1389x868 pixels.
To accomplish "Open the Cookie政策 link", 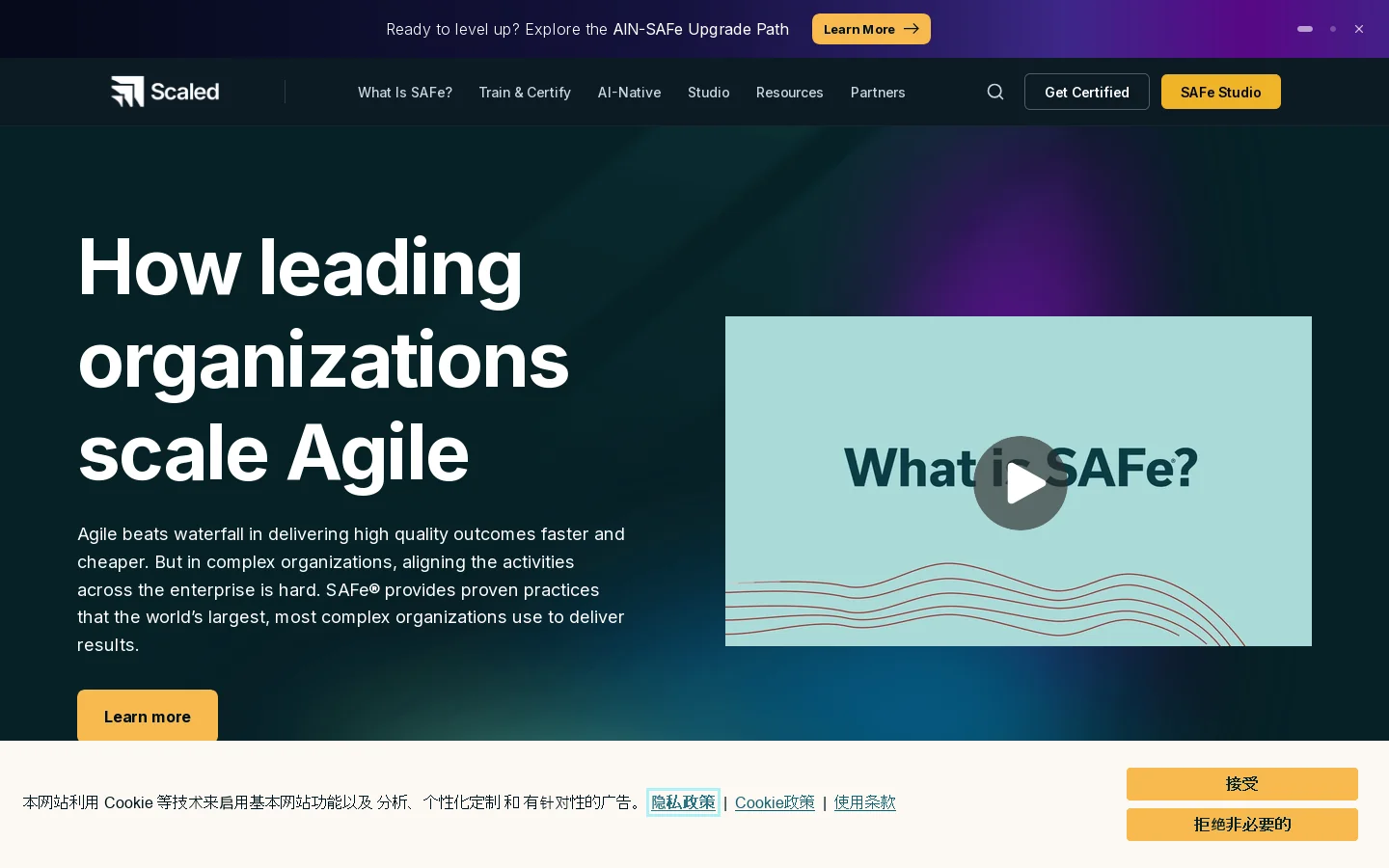I will point(775,802).
